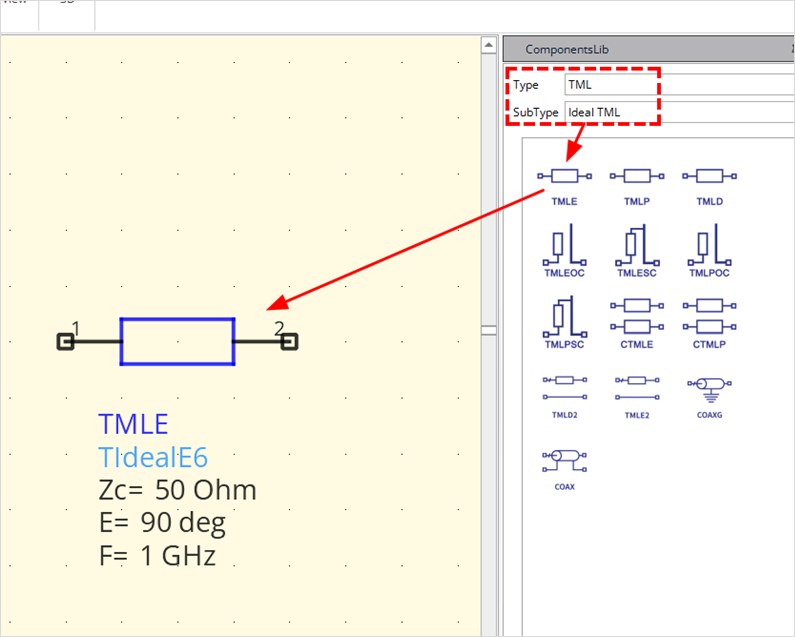The image size is (795, 637).
Task: Select the TMLE ideal transmission line component
Action: [x=564, y=186]
